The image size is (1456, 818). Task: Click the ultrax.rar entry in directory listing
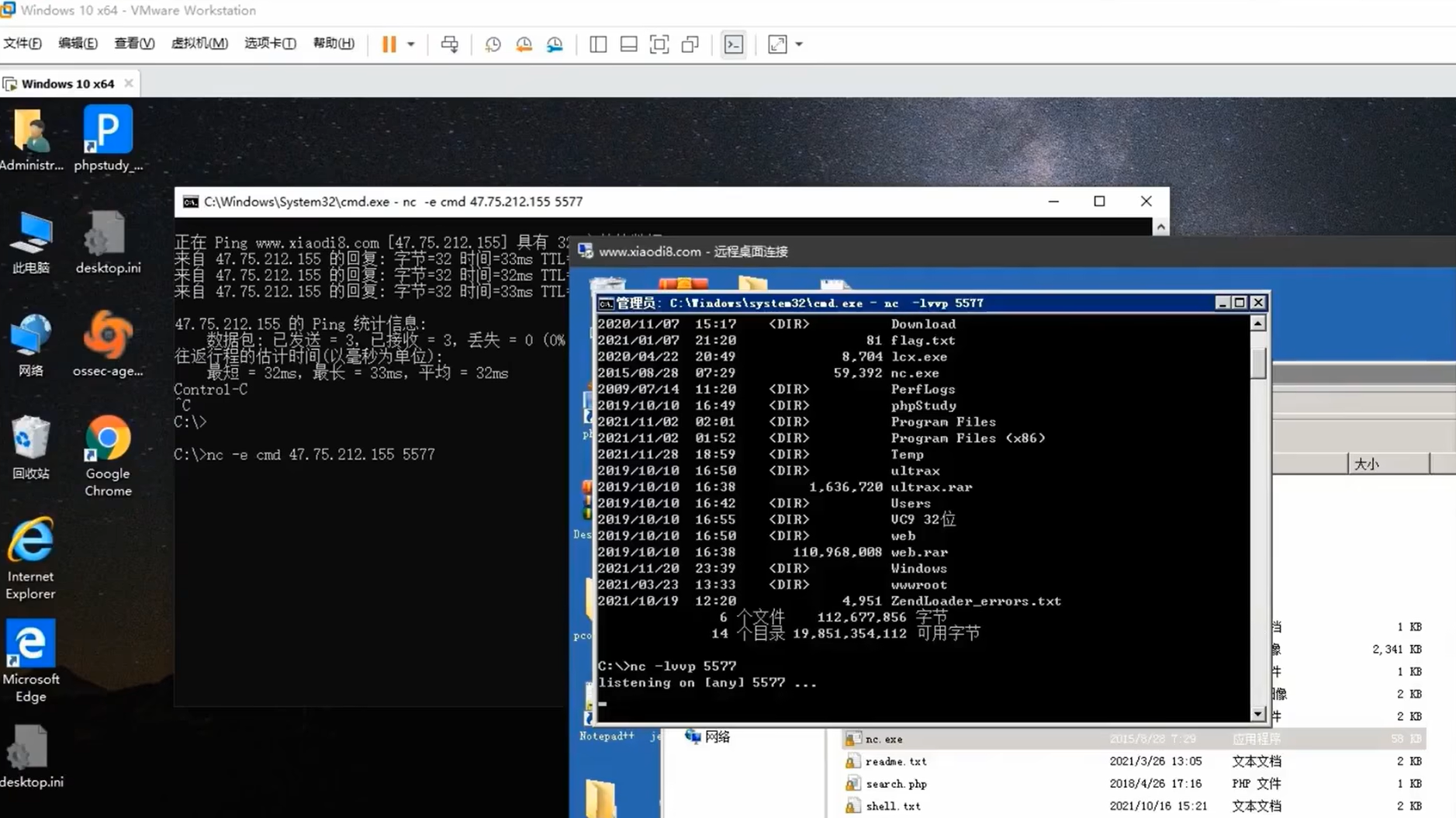(x=931, y=487)
